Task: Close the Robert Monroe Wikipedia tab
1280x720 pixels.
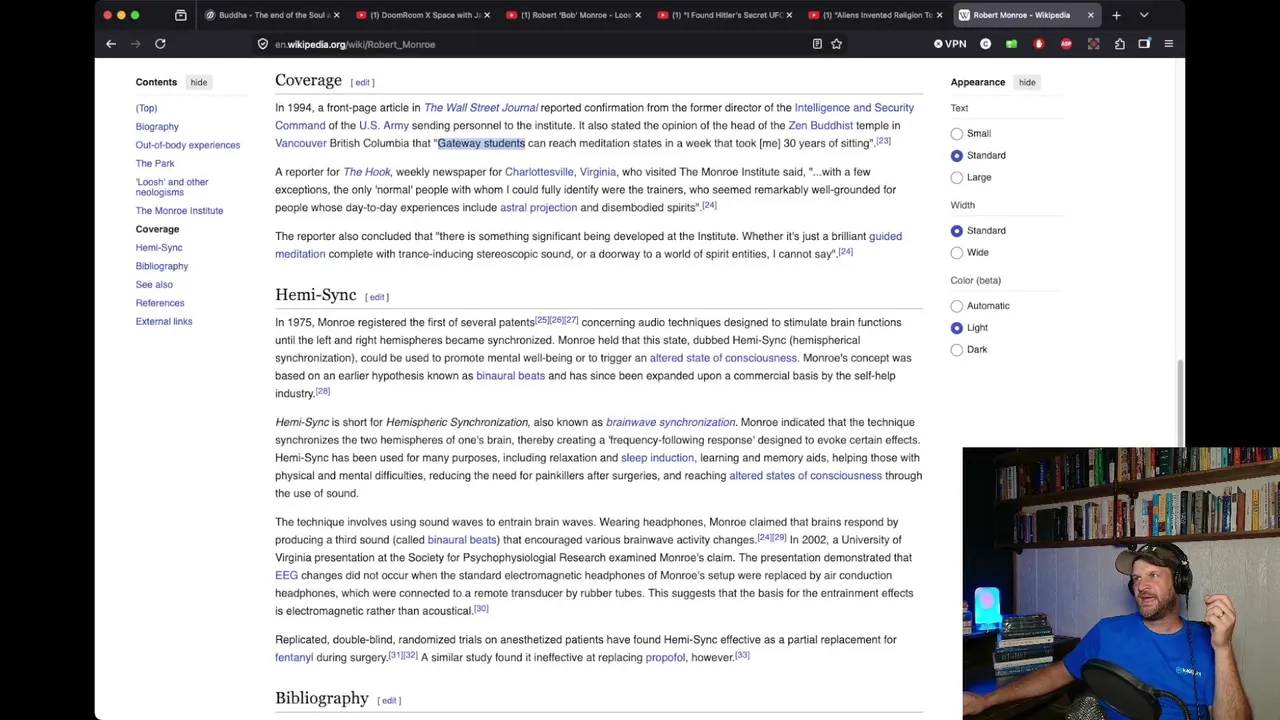Action: (1090, 15)
